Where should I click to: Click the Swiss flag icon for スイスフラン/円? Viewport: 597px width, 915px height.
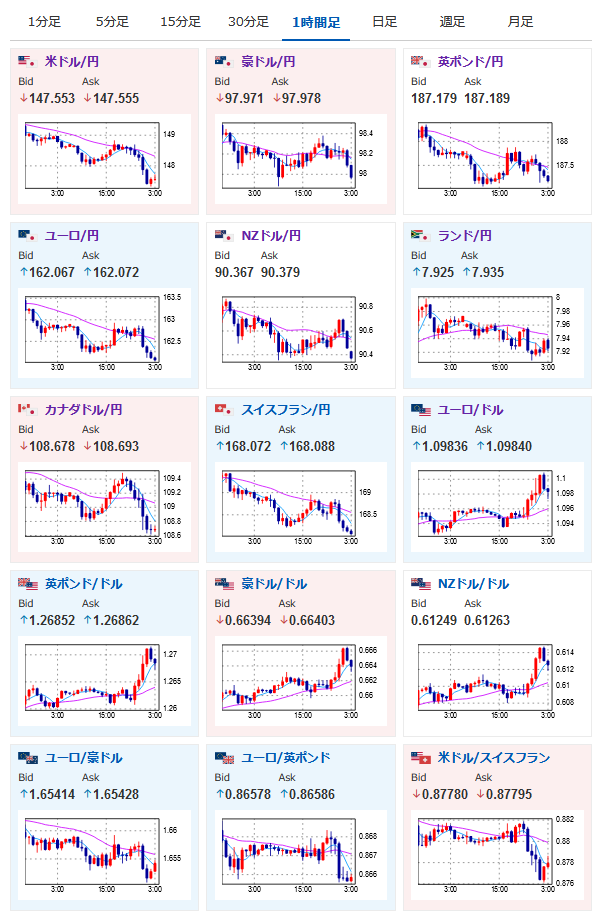(x=224, y=410)
